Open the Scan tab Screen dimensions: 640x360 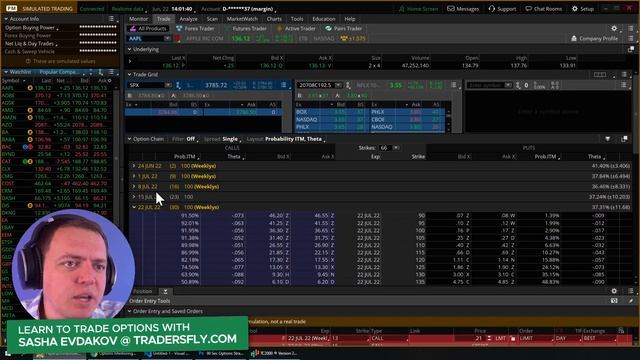pyautogui.click(x=212, y=19)
